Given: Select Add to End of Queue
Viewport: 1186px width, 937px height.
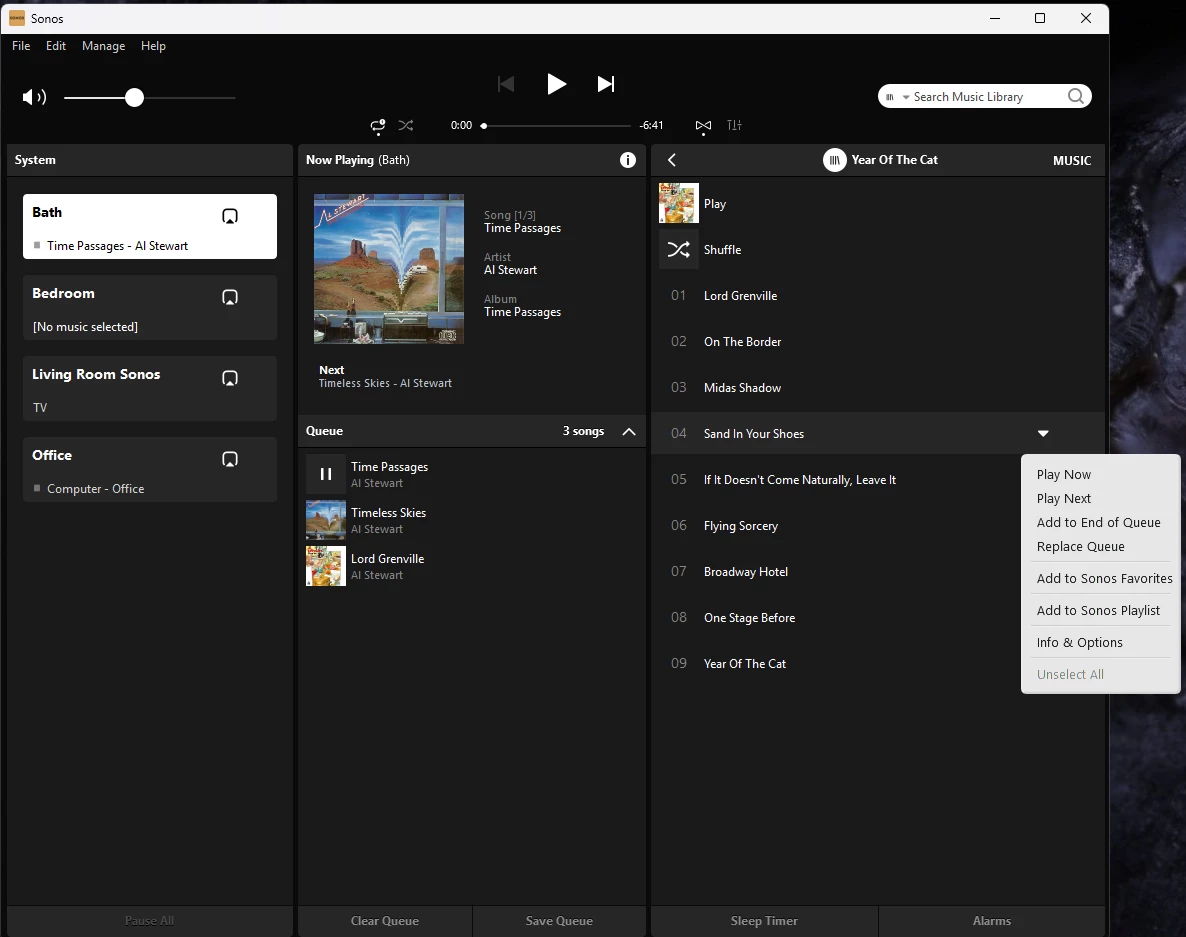Looking at the screenshot, I should tap(1098, 523).
